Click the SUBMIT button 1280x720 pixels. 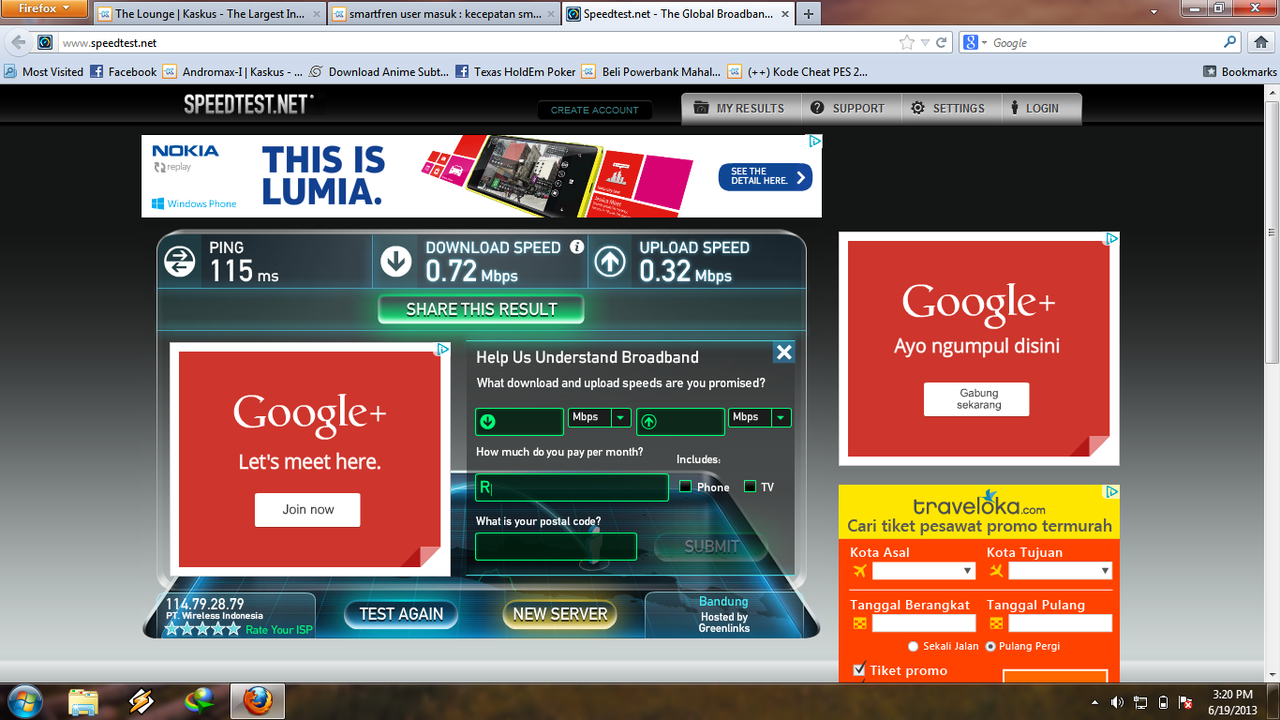[x=711, y=546]
